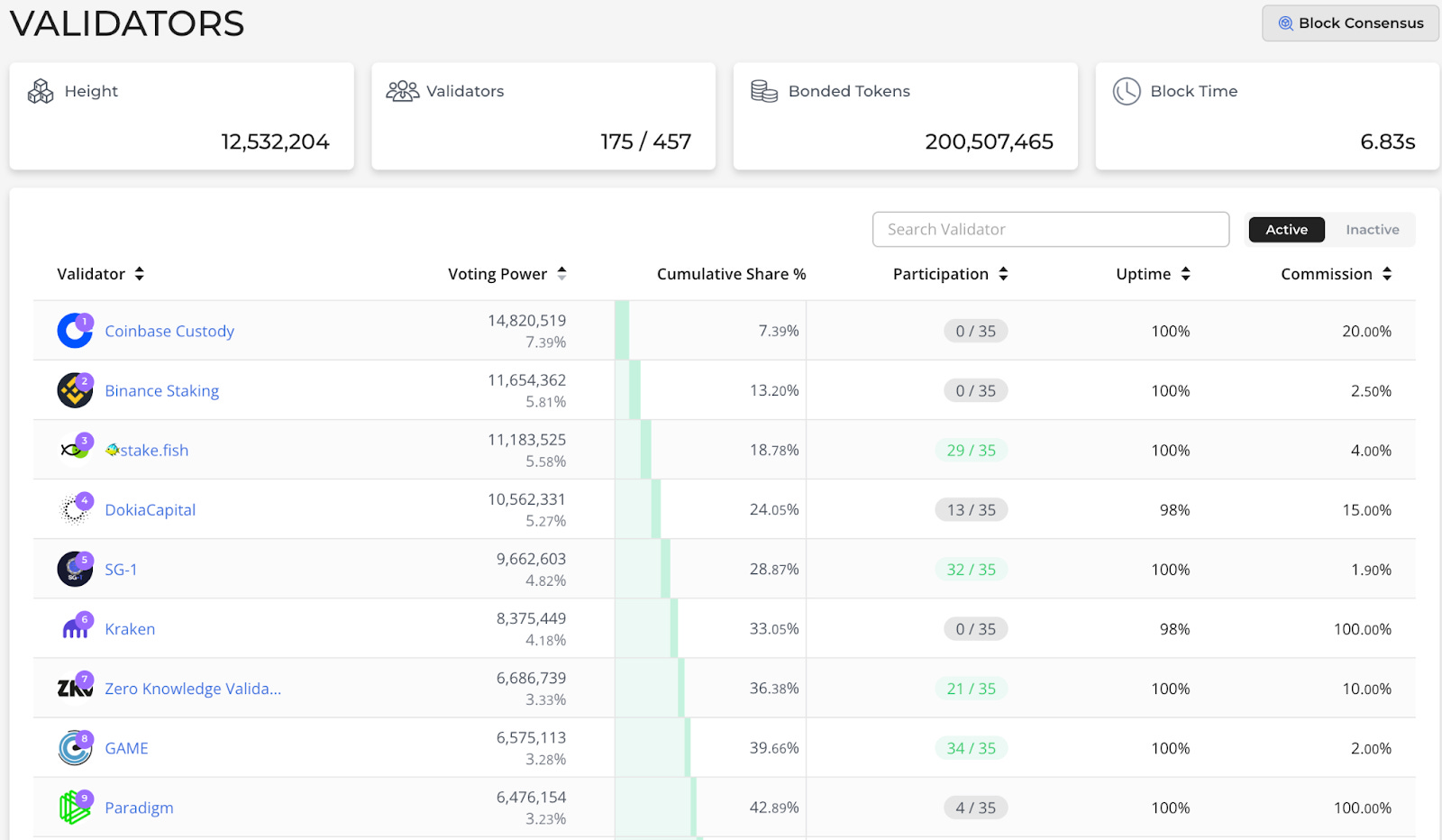Show the Active validators list
Viewport: 1442px width, 840px height.
coord(1286,230)
